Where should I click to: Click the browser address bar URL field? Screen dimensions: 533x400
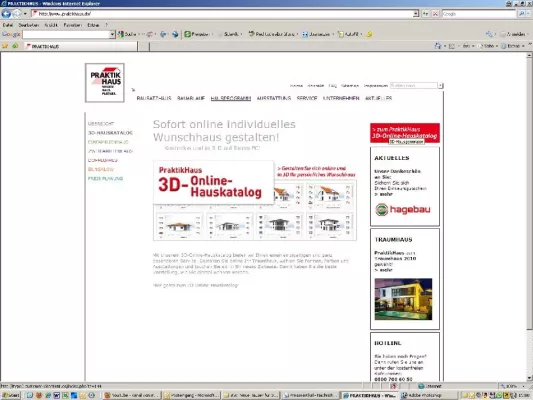click(222, 14)
